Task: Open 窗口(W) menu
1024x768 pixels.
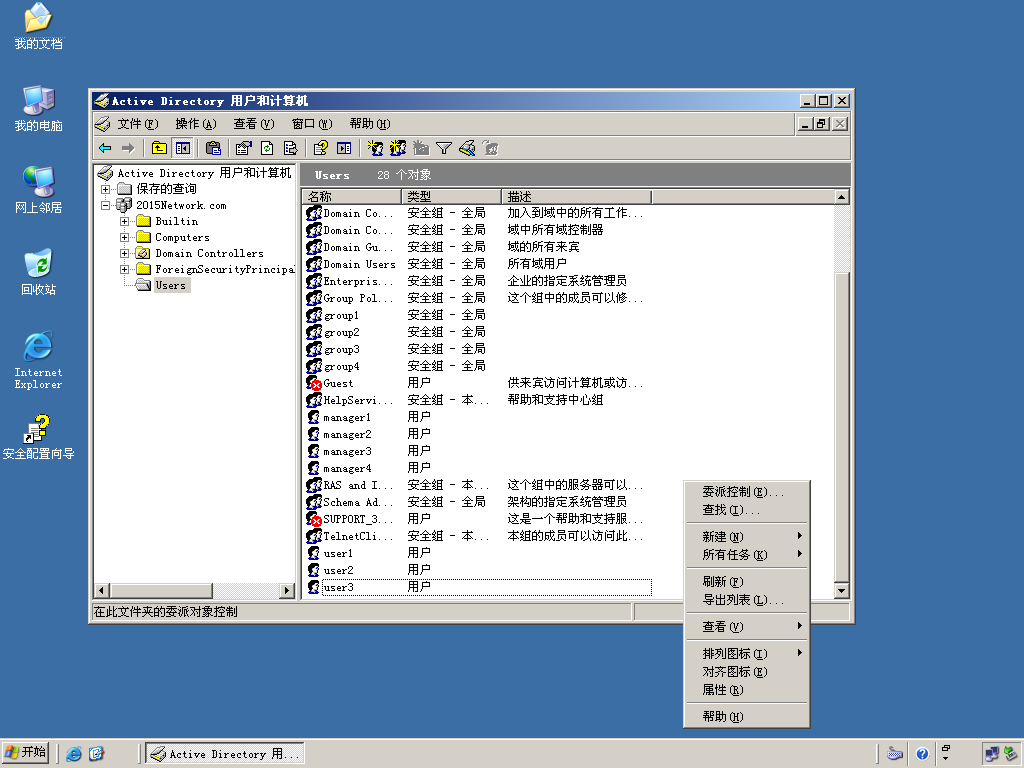Action: (312, 123)
